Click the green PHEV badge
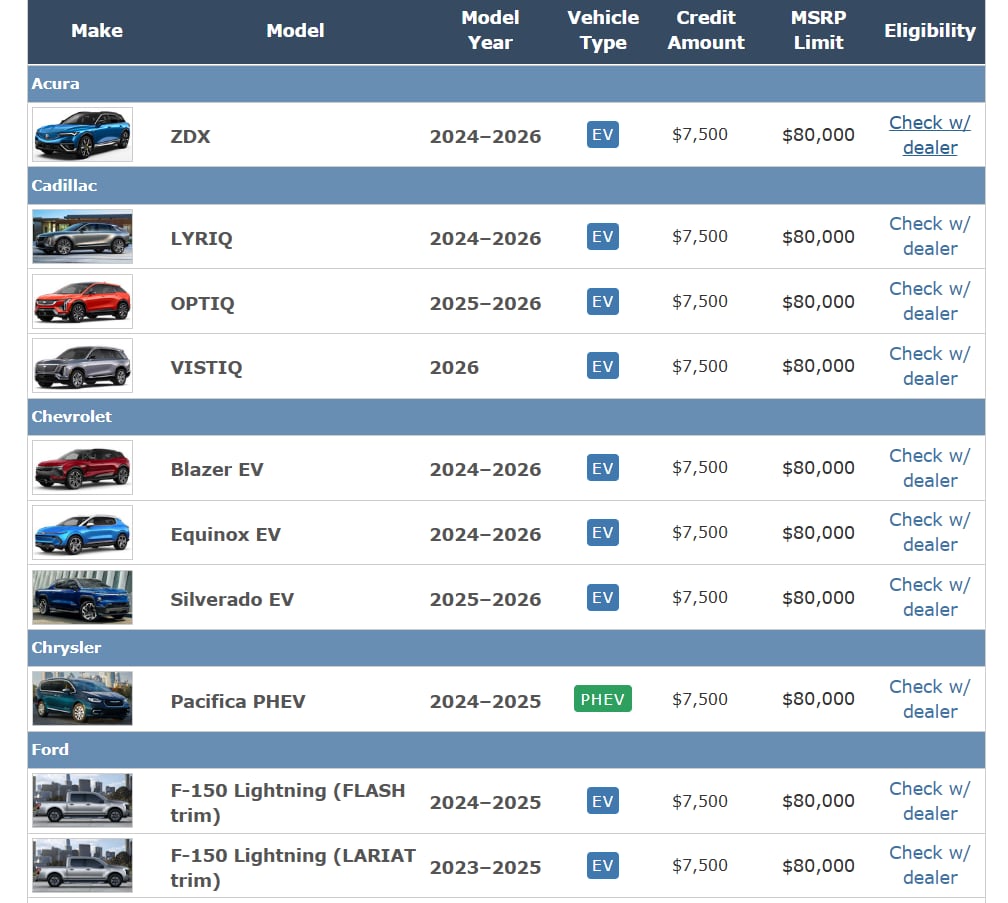Viewport: 1008px width, 903px height. click(x=602, y=699)
